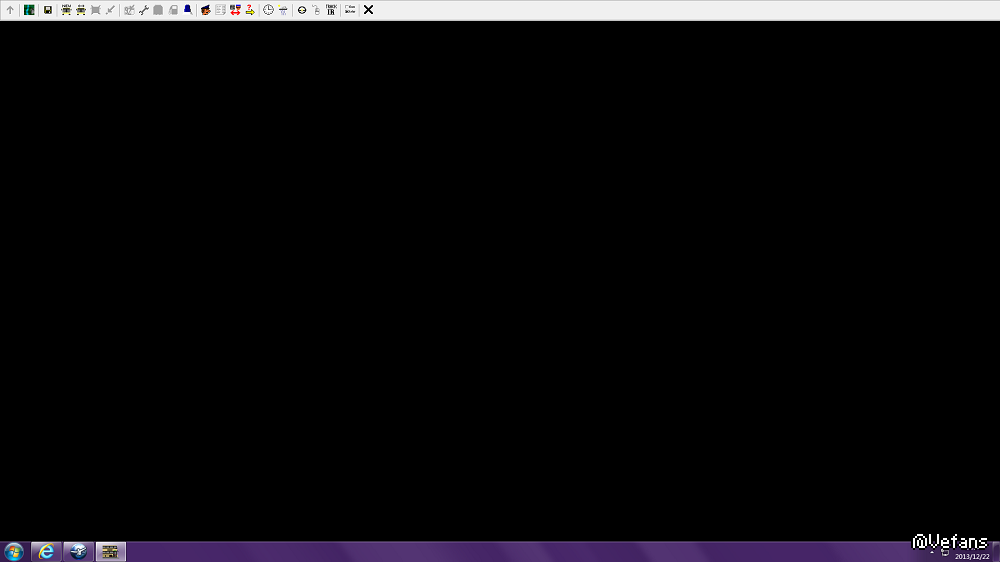Open the green map view icon
The width and height of the screenshot is (1000, 562).
pos(29,10)
